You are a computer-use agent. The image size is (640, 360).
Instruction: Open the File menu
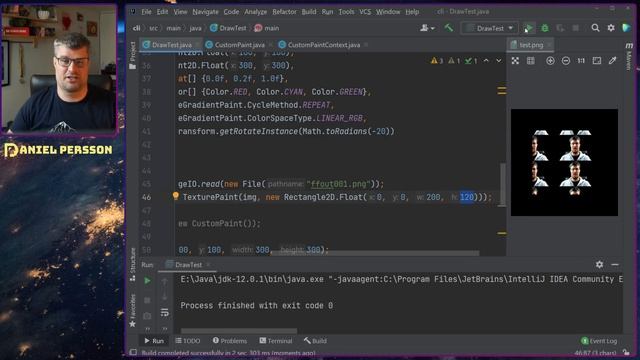[x=147, y=12]
